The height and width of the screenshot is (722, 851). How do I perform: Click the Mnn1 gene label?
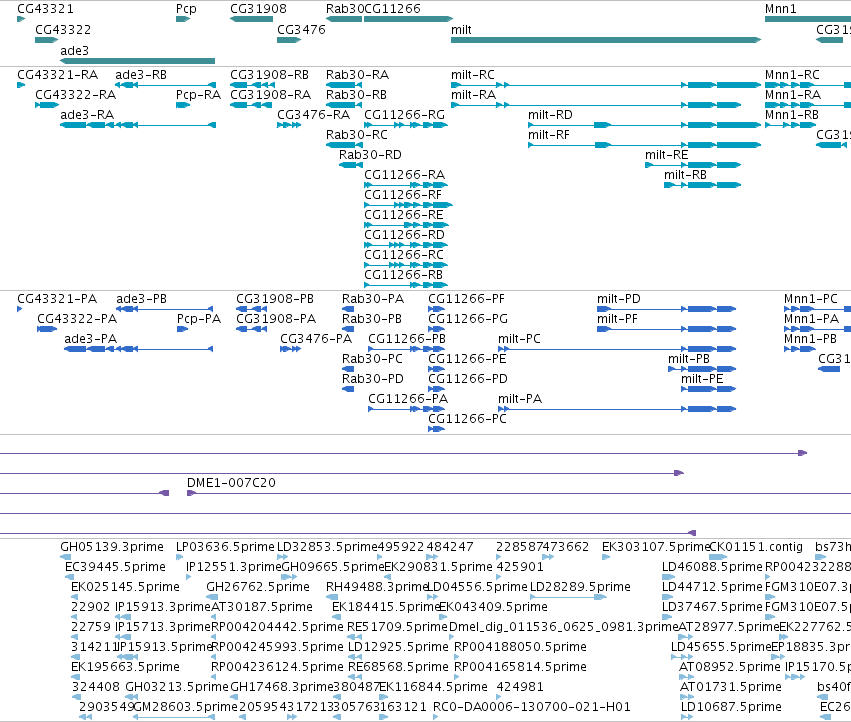(780, 9)
